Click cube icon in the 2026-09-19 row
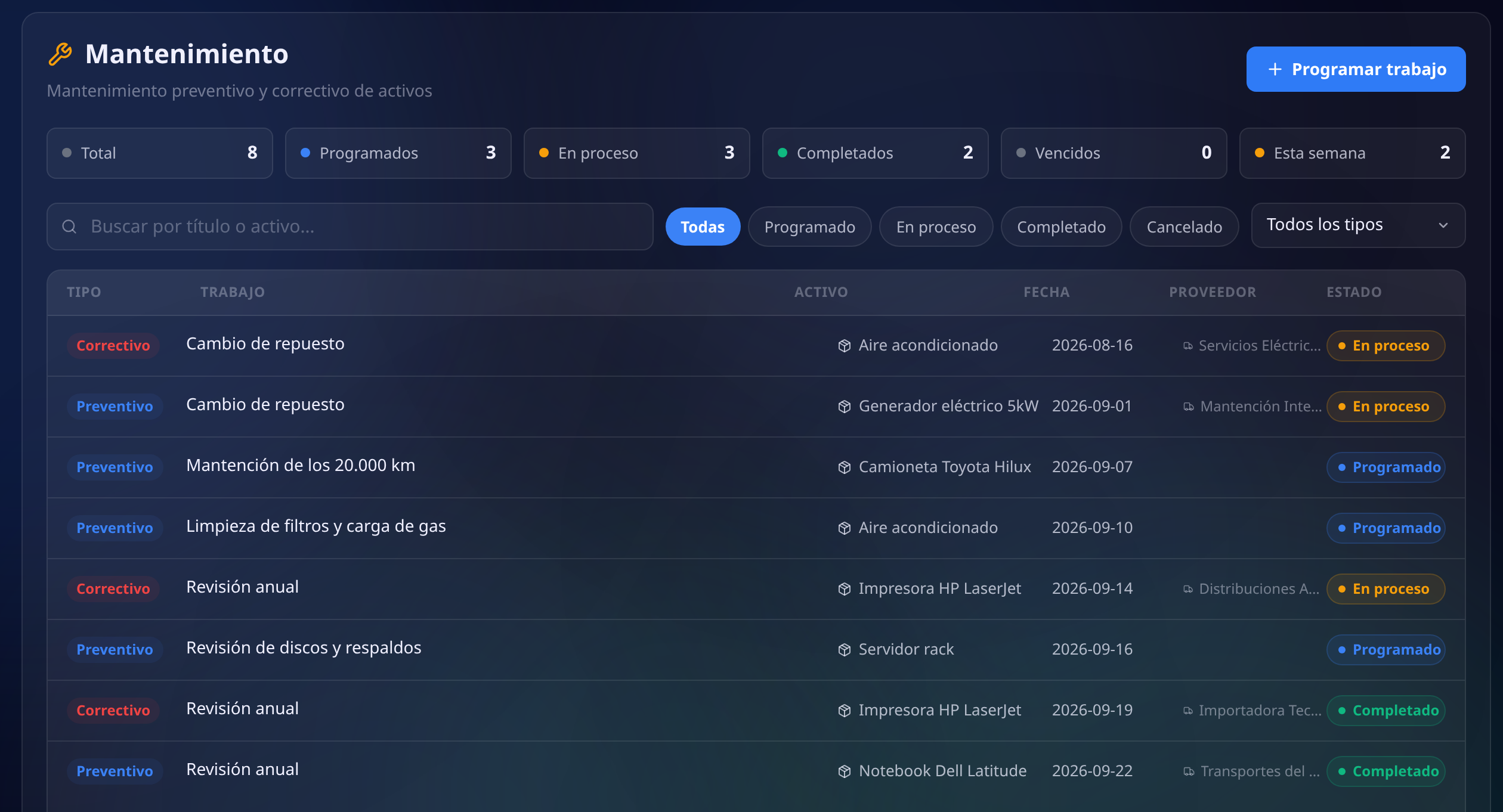1503x812 pixels. coord(844,711)
